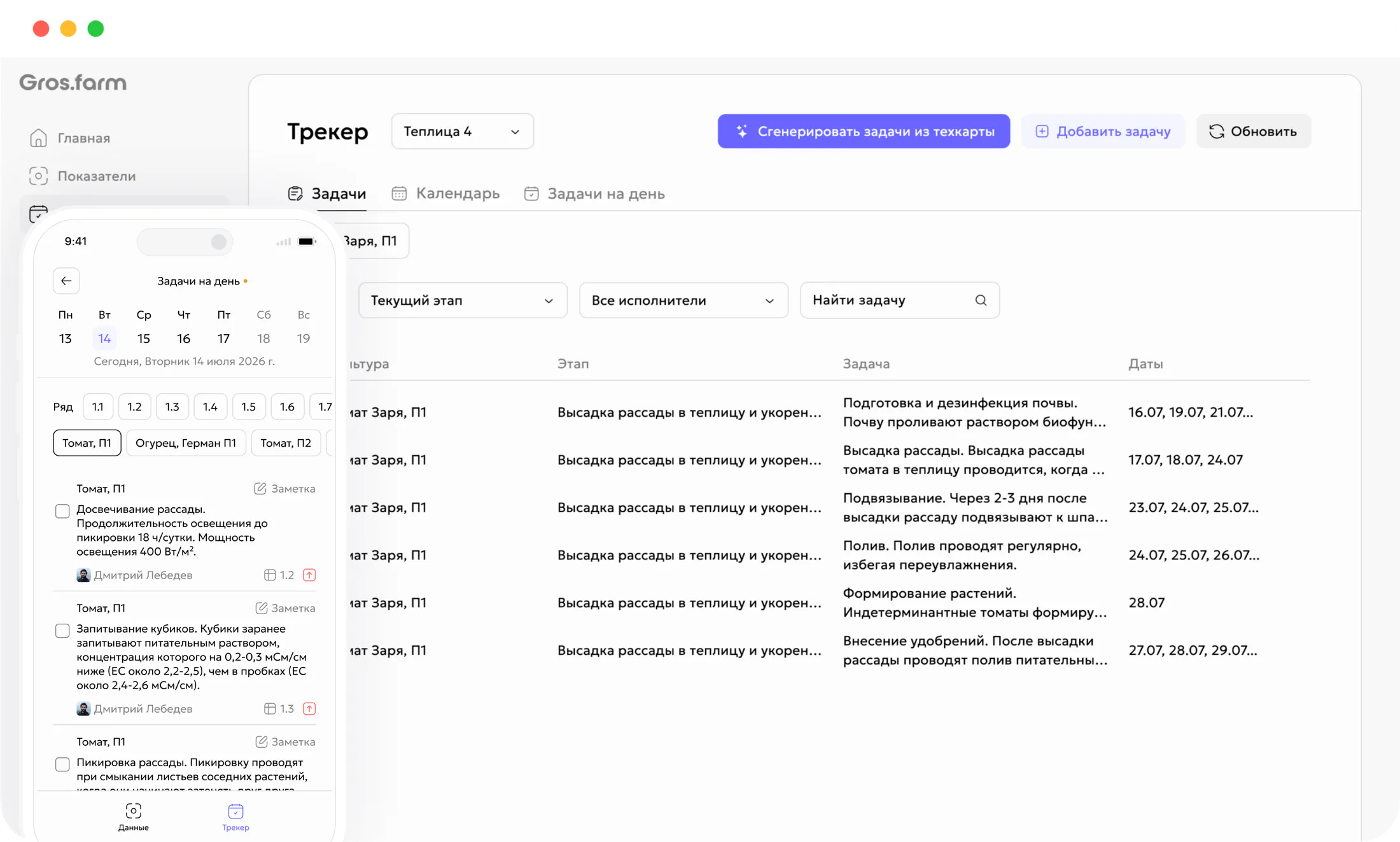Click the Задачи tab icon
Image resolution: width=1400 pixels, height=842 pixels.
pyautogui.click(x=295, y=193)
